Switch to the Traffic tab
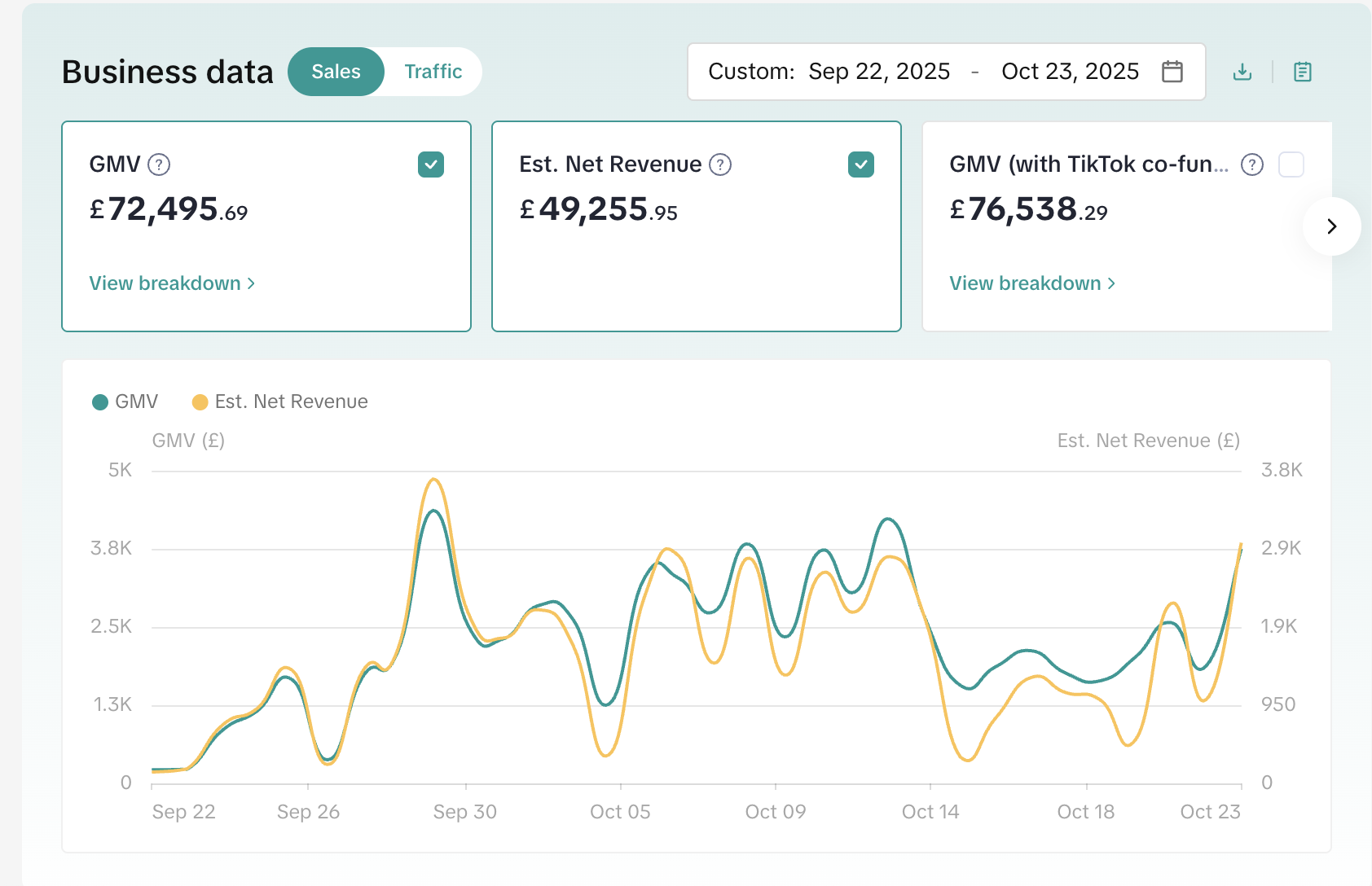 tap(433, 72)
